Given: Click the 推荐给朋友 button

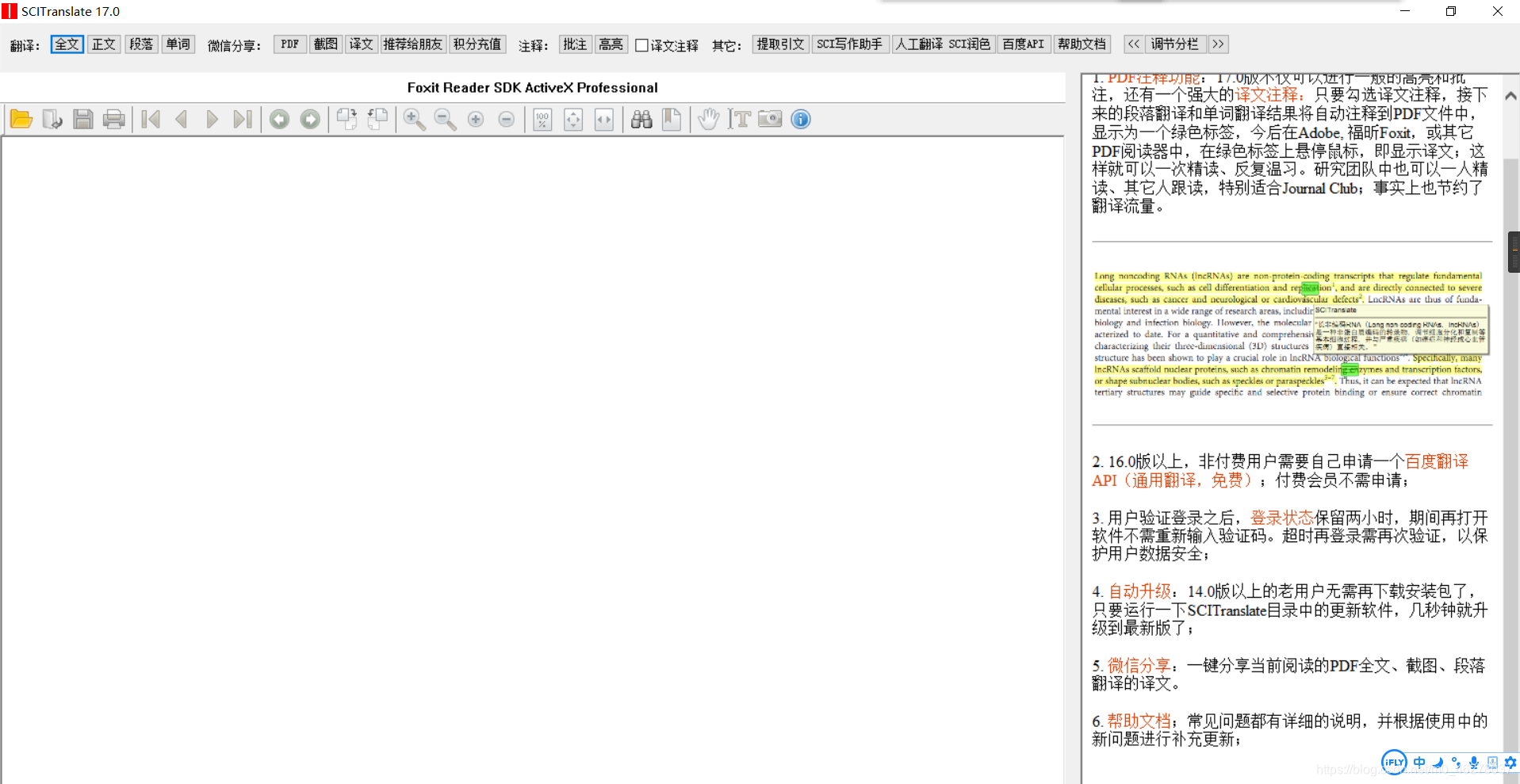Looking at the screenshot, I should tap(413, 44).
